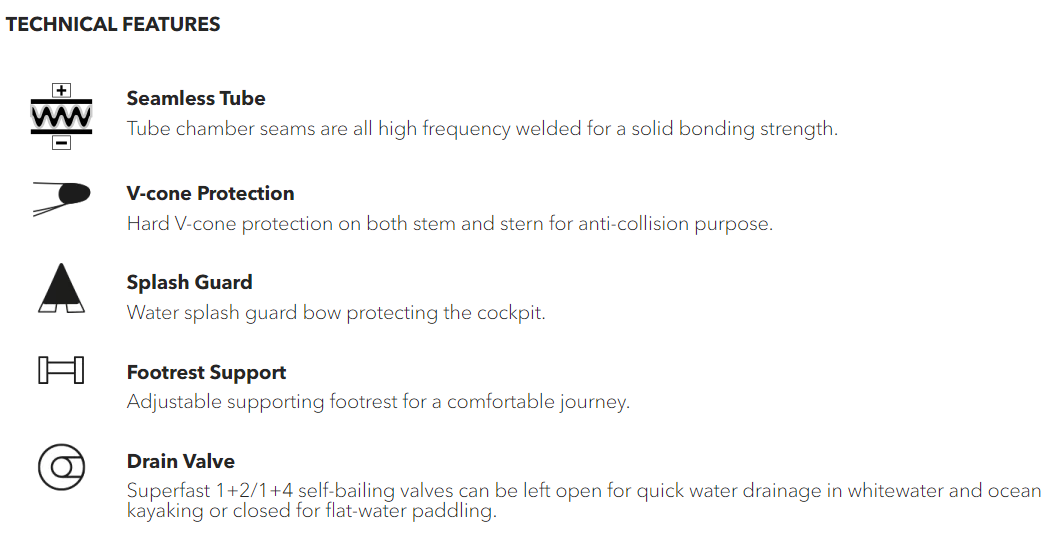Click the Footrest Support icon
Image resolution: width=1060 pixels, height=534 pixels.
(x=62, y=370)
